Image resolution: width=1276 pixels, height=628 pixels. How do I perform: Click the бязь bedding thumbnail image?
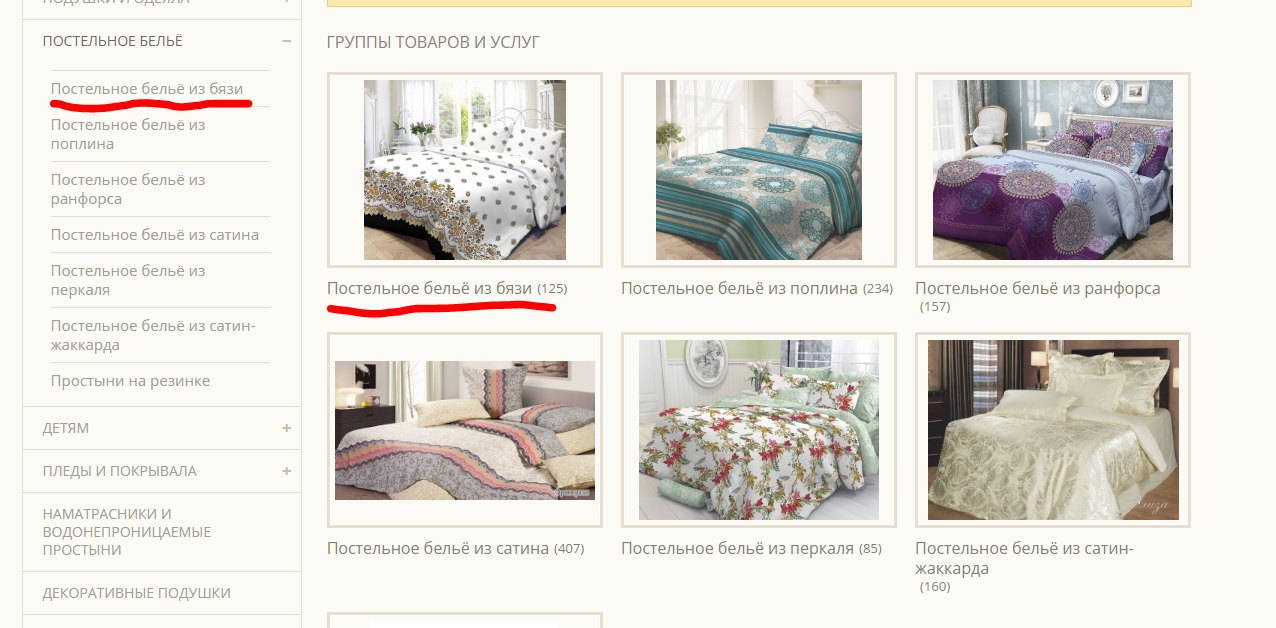465,170
